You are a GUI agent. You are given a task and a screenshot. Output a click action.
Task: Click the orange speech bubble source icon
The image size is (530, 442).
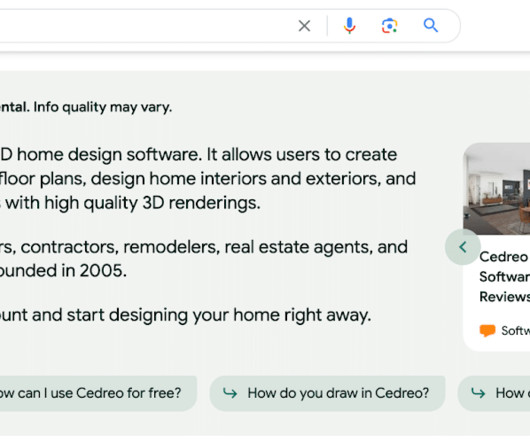[487, 330]
